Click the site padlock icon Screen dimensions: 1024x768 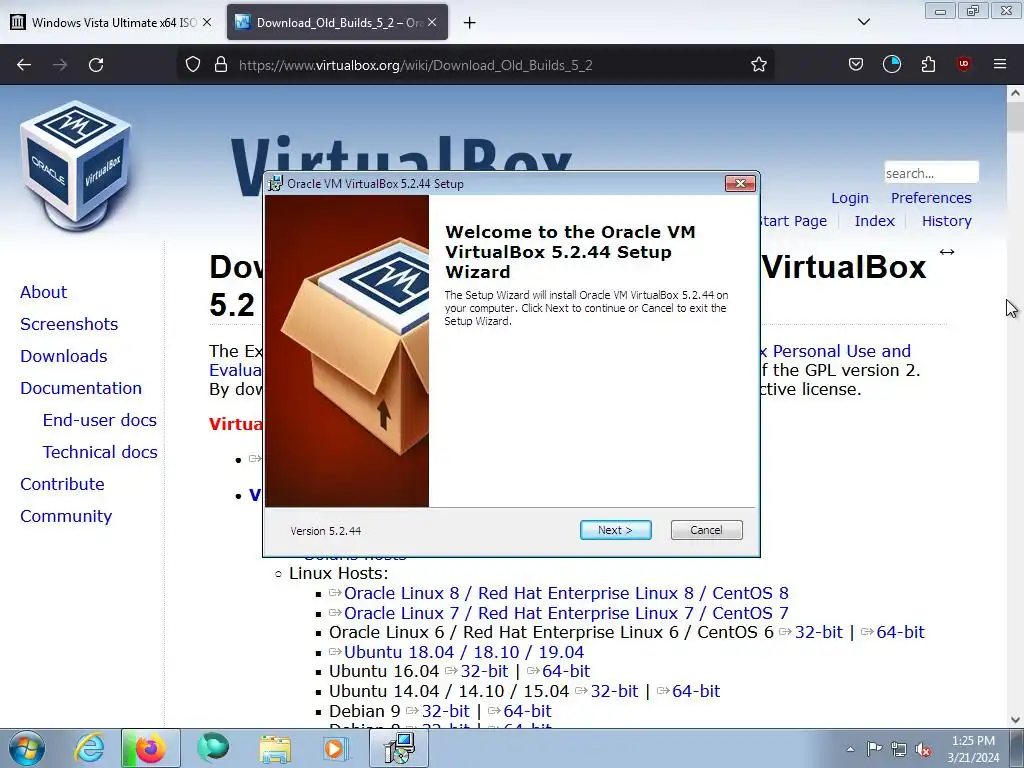(x=221, y=65)
